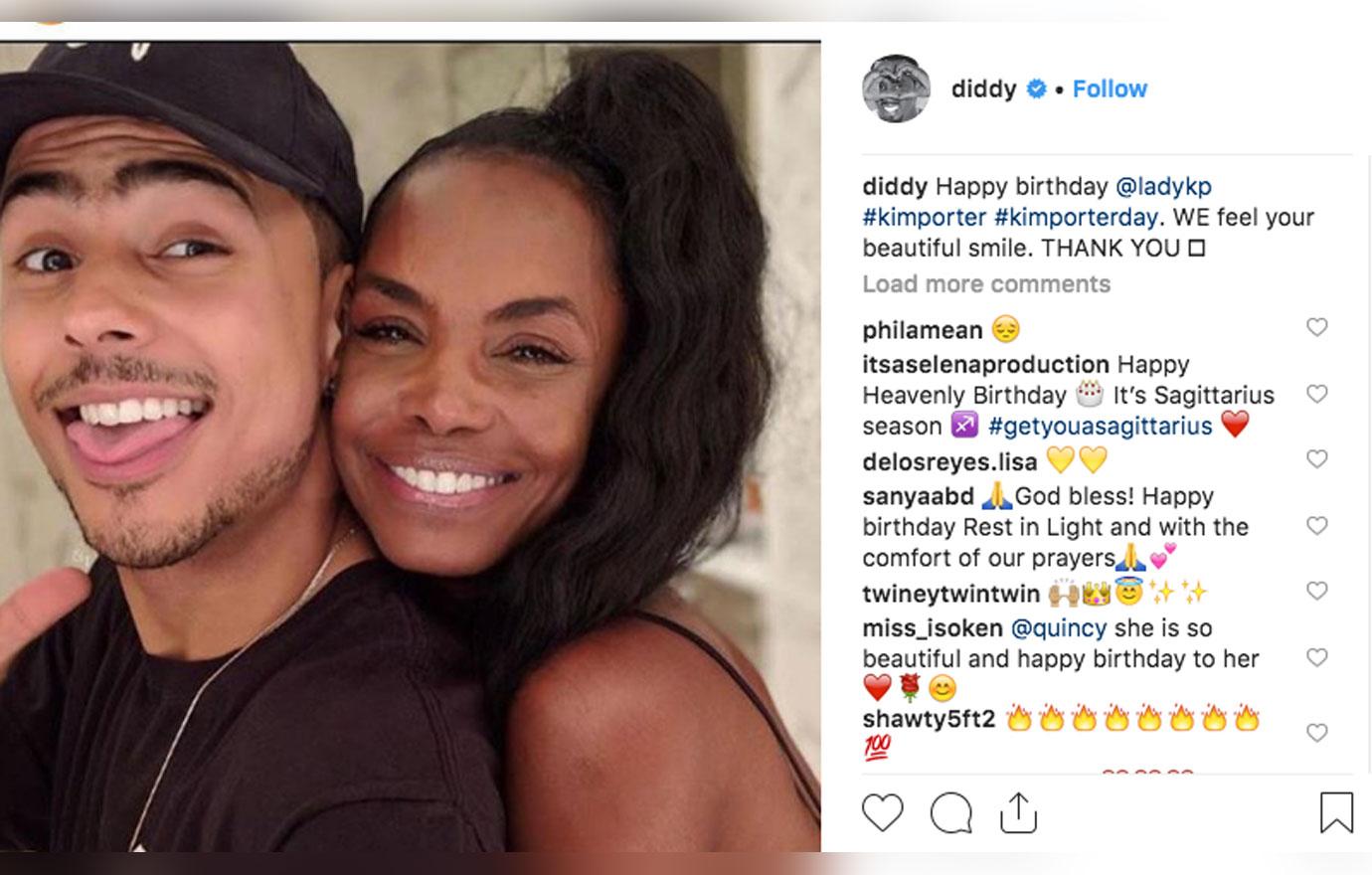
Task: Toggle like on miss_isoken's comment
Action: (x=1317, y=656)
